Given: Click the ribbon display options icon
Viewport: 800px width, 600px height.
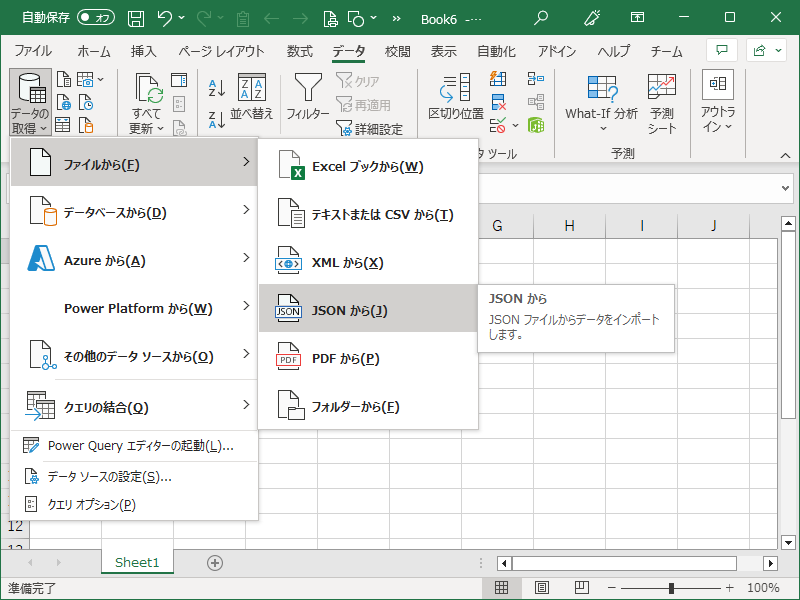Looking at the screenshot, I should 637,18.
